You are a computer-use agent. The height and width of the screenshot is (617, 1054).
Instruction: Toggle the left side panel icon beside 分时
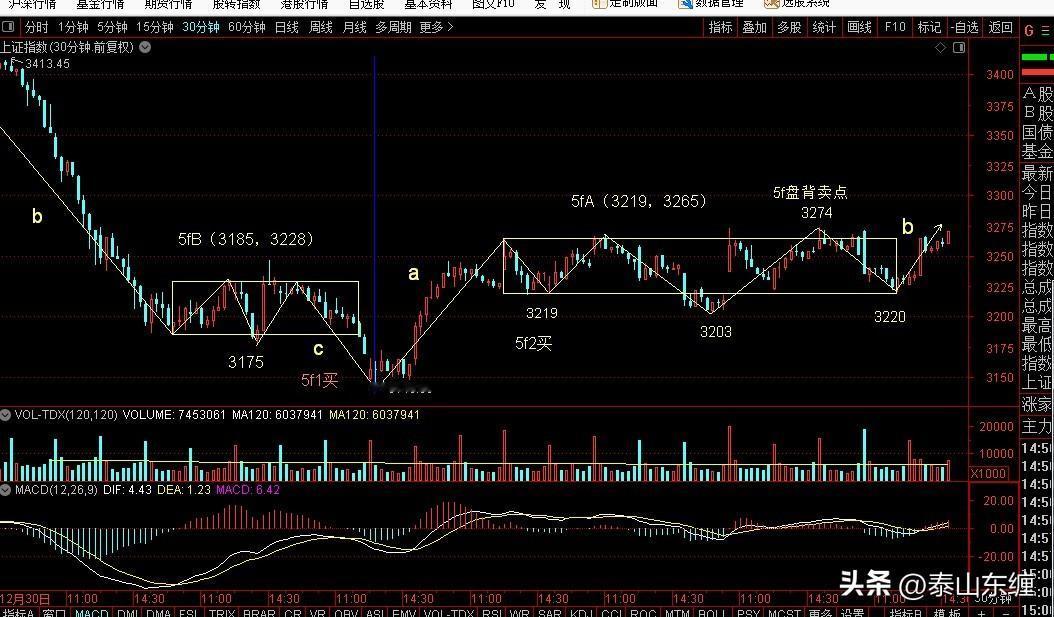coord(8,28)
